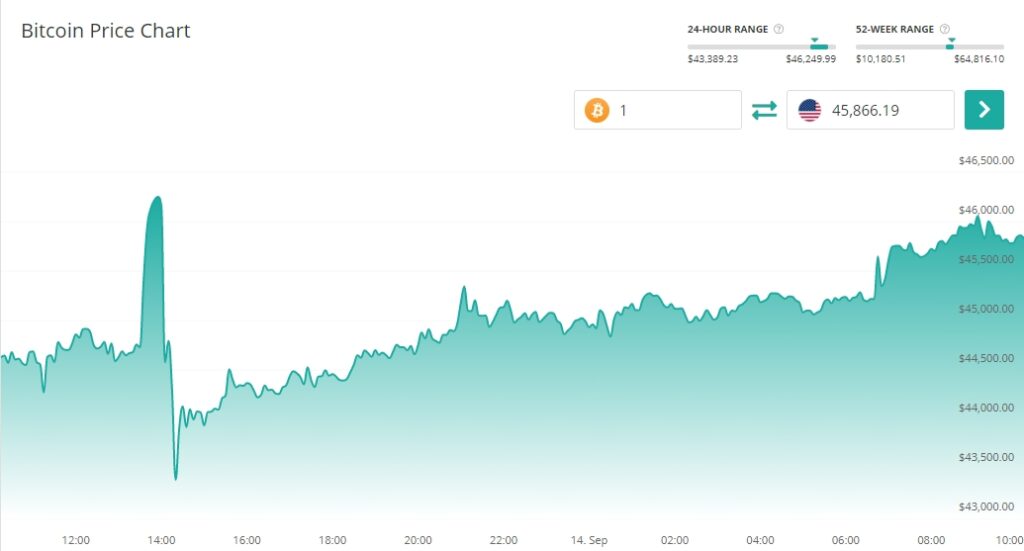Image resolution: width=1024 pixels, height=551 pixels.
Task: Click the 52-week range slider marker
Action: [950, 44]
